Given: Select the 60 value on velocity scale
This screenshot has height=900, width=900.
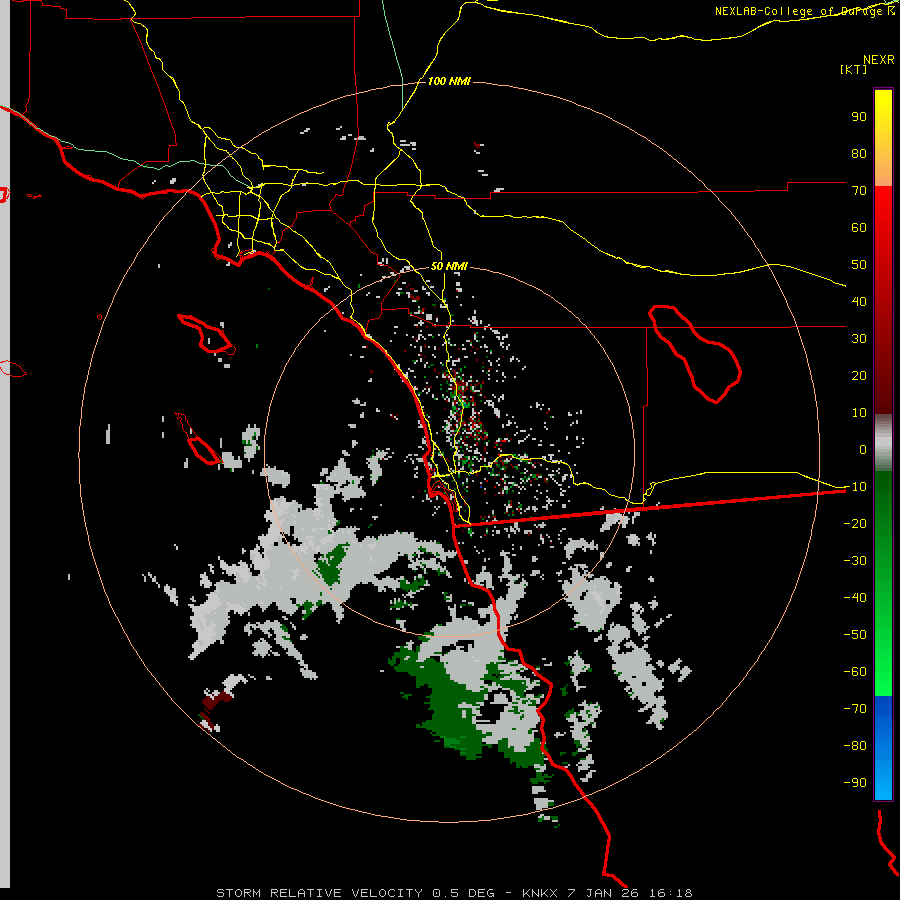Looking at the screenshot, I should (x=859, y=228).
